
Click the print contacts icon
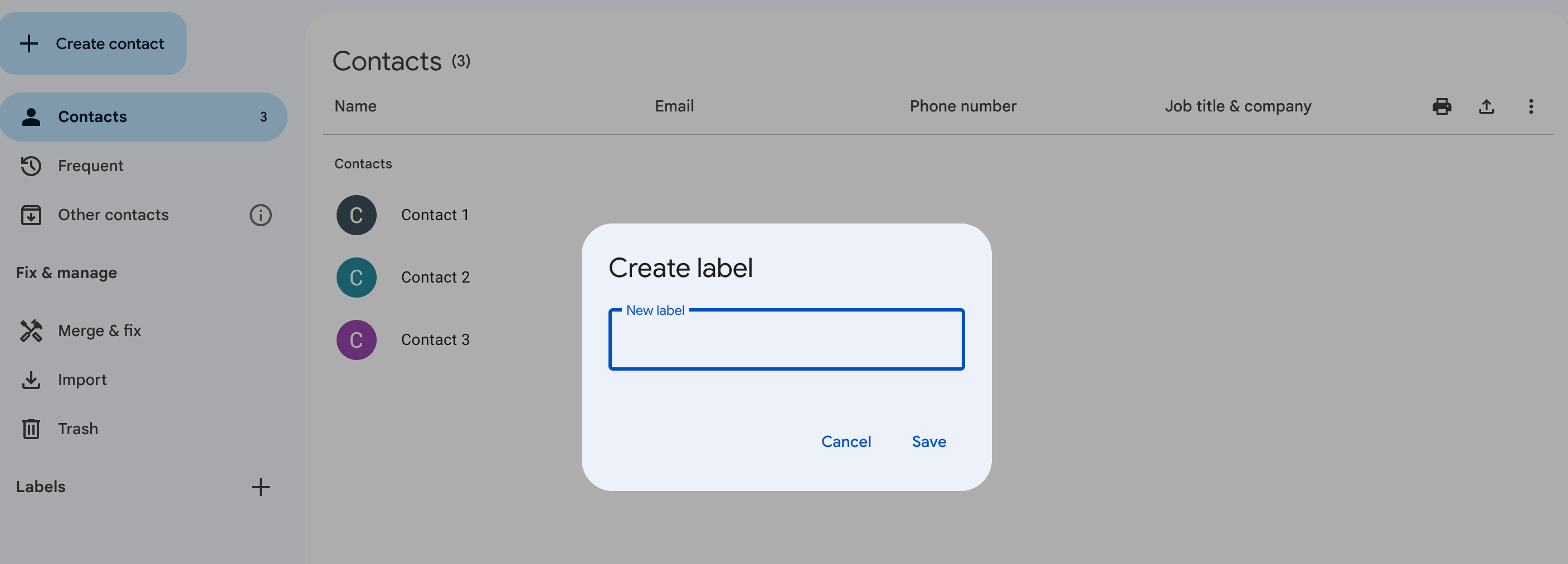(1442, 106)
